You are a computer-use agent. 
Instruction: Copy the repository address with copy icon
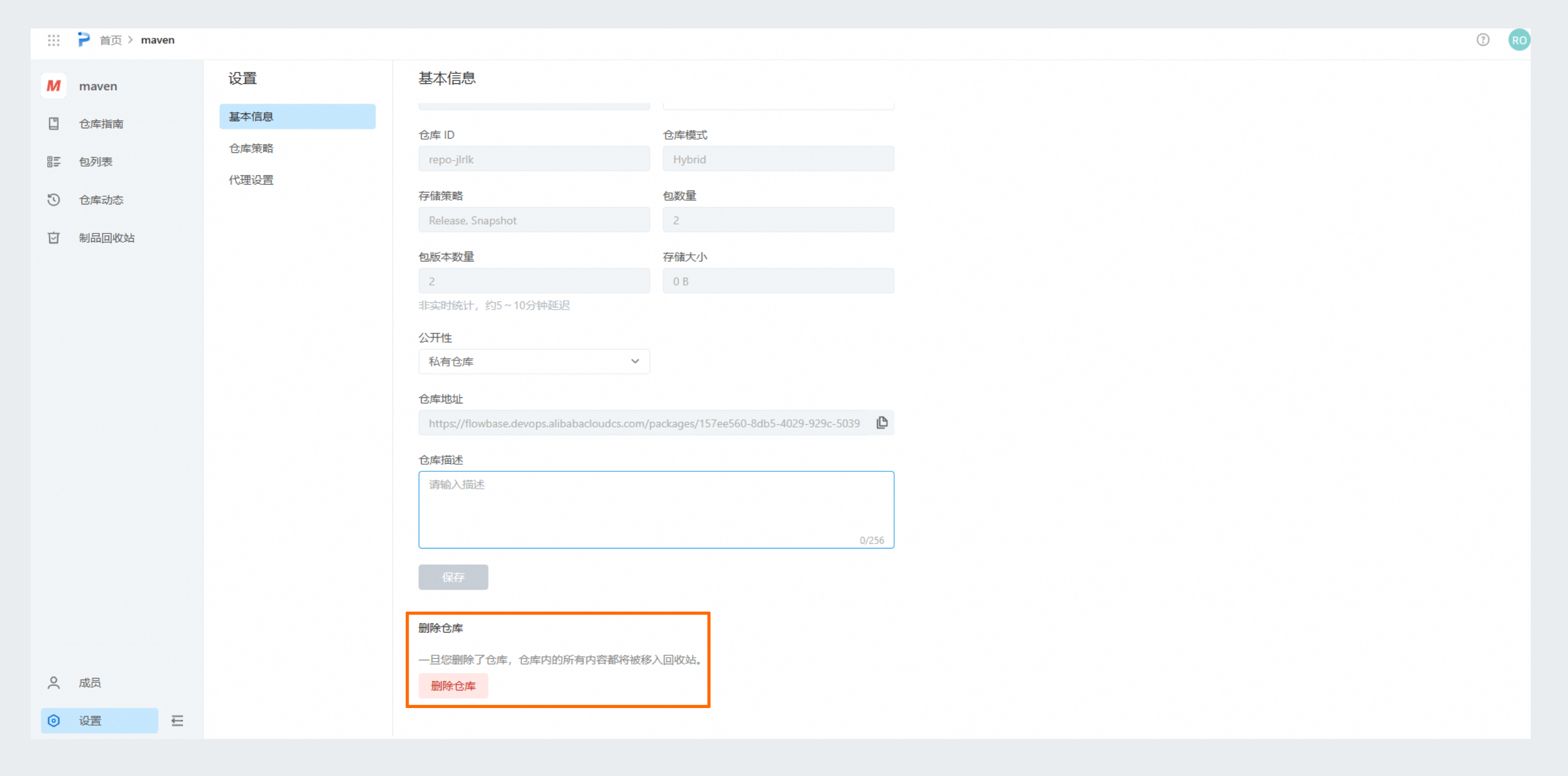pos(882,423)
